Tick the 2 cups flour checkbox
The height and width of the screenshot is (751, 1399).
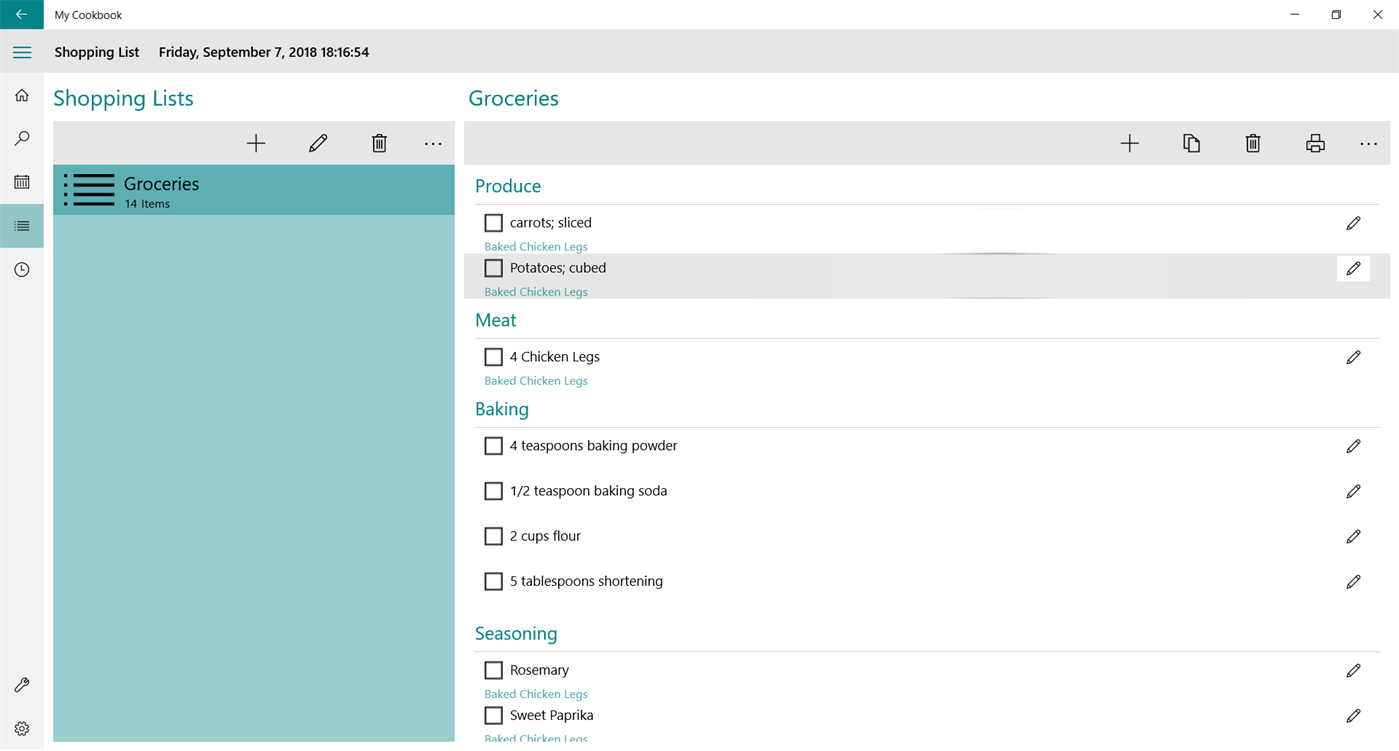tap(493, 536)
